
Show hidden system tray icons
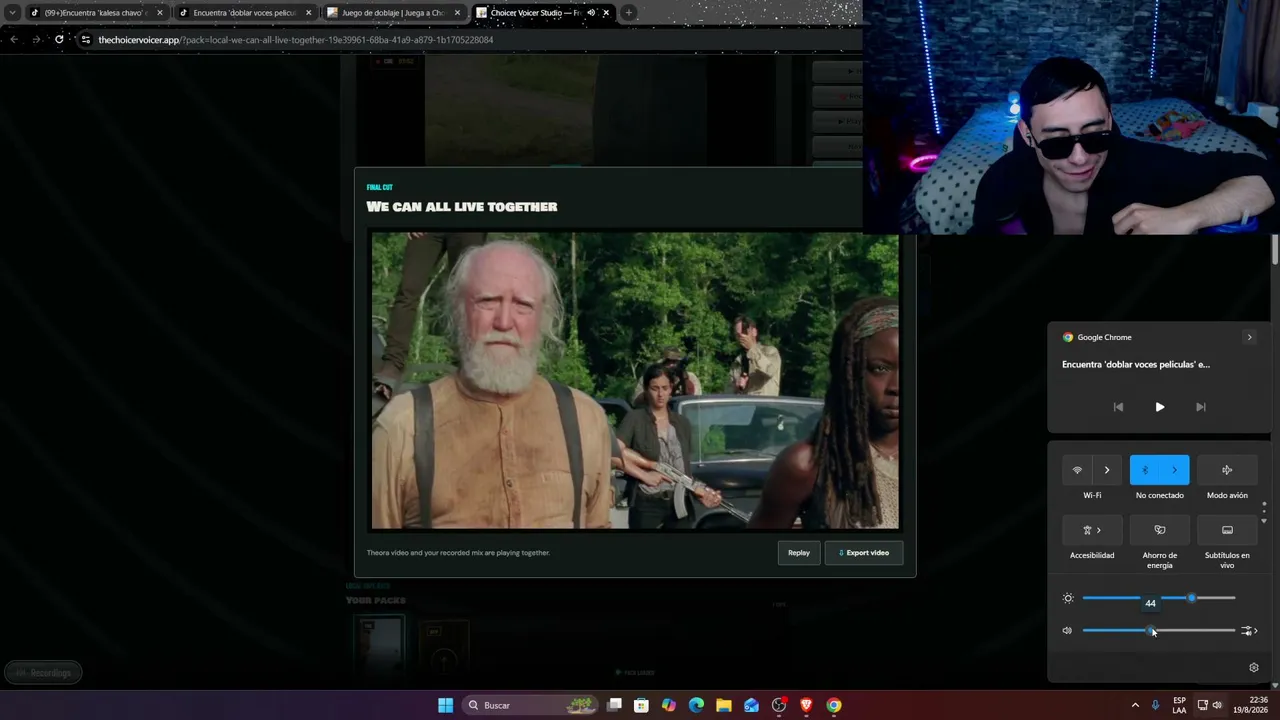pos(1135,705)
